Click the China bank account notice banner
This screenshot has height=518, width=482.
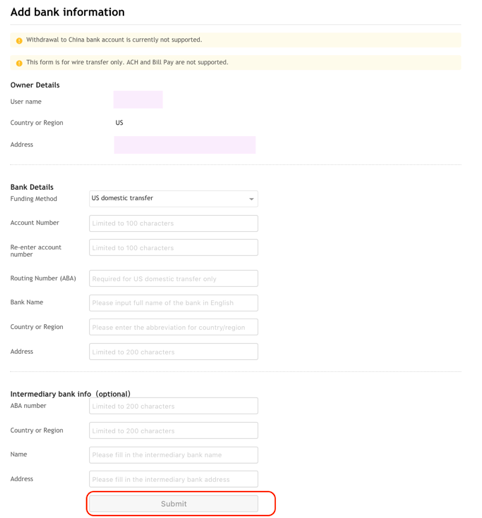[x=235, y=40]
